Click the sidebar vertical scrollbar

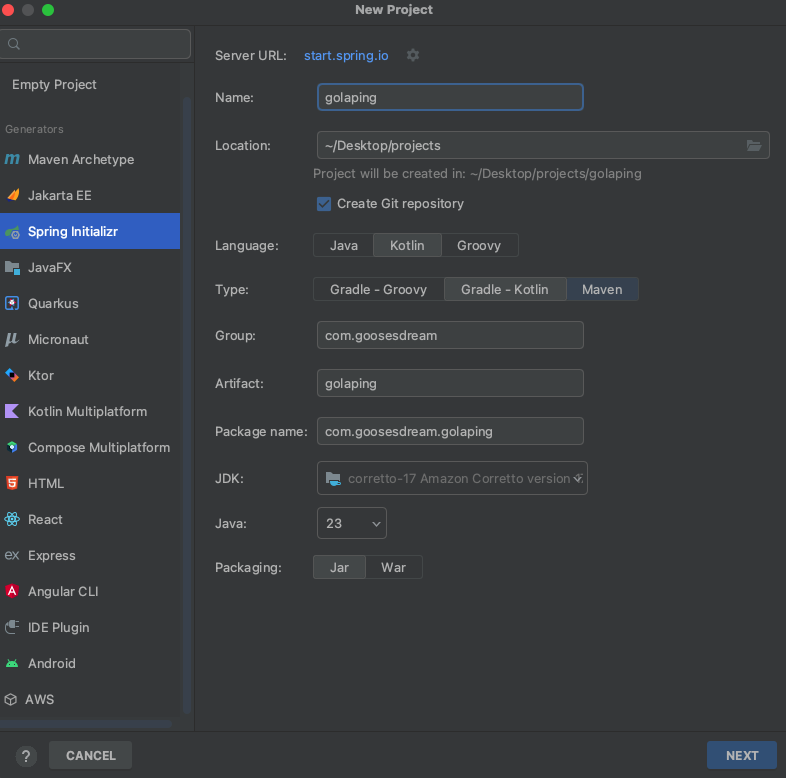tap(187, 405)
